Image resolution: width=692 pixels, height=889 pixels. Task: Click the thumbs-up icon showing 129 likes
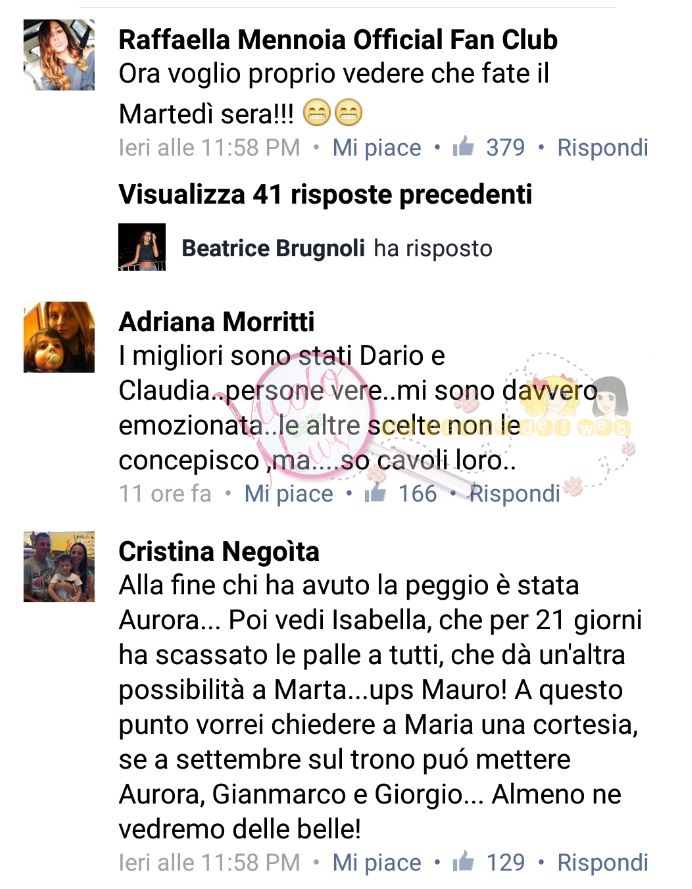pos(463,861)
